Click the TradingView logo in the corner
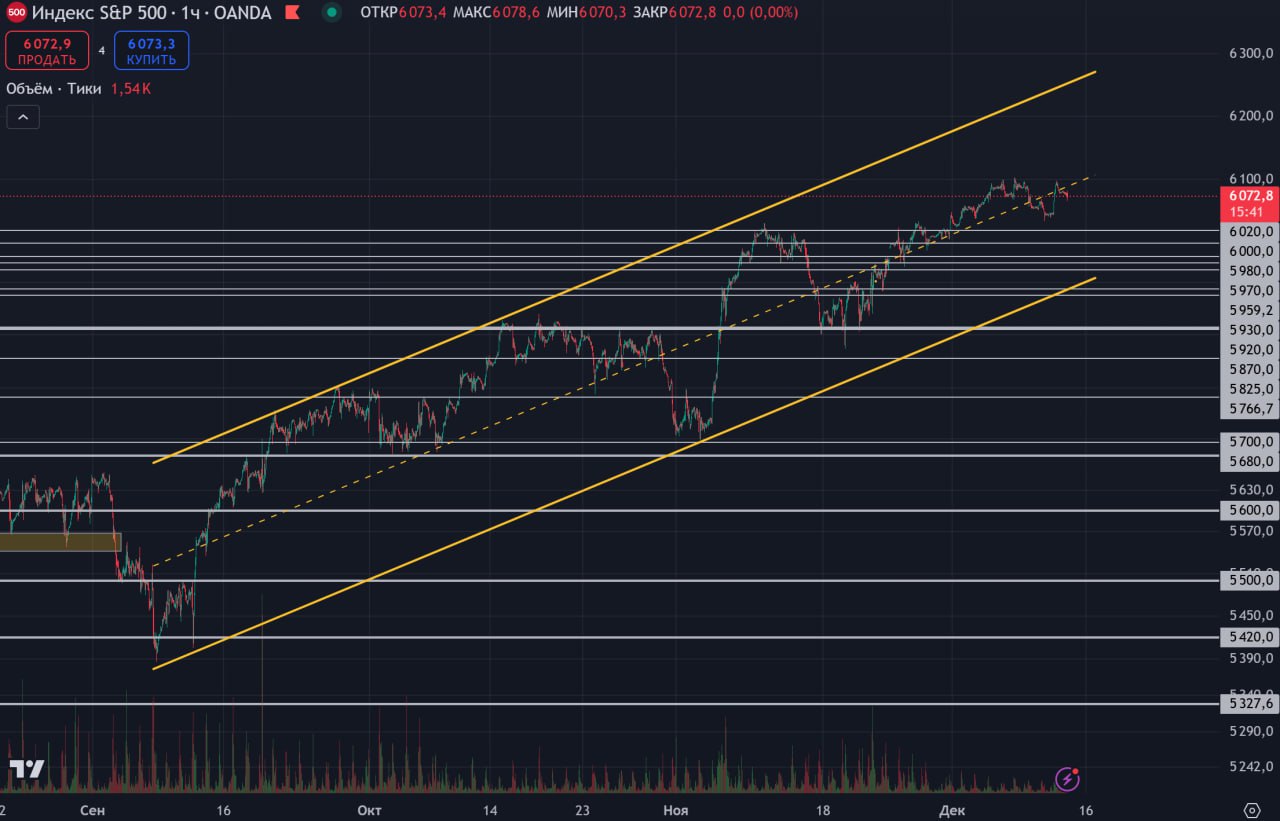Viewport: 1280px width, 821px height. click(x=27, y=769)
